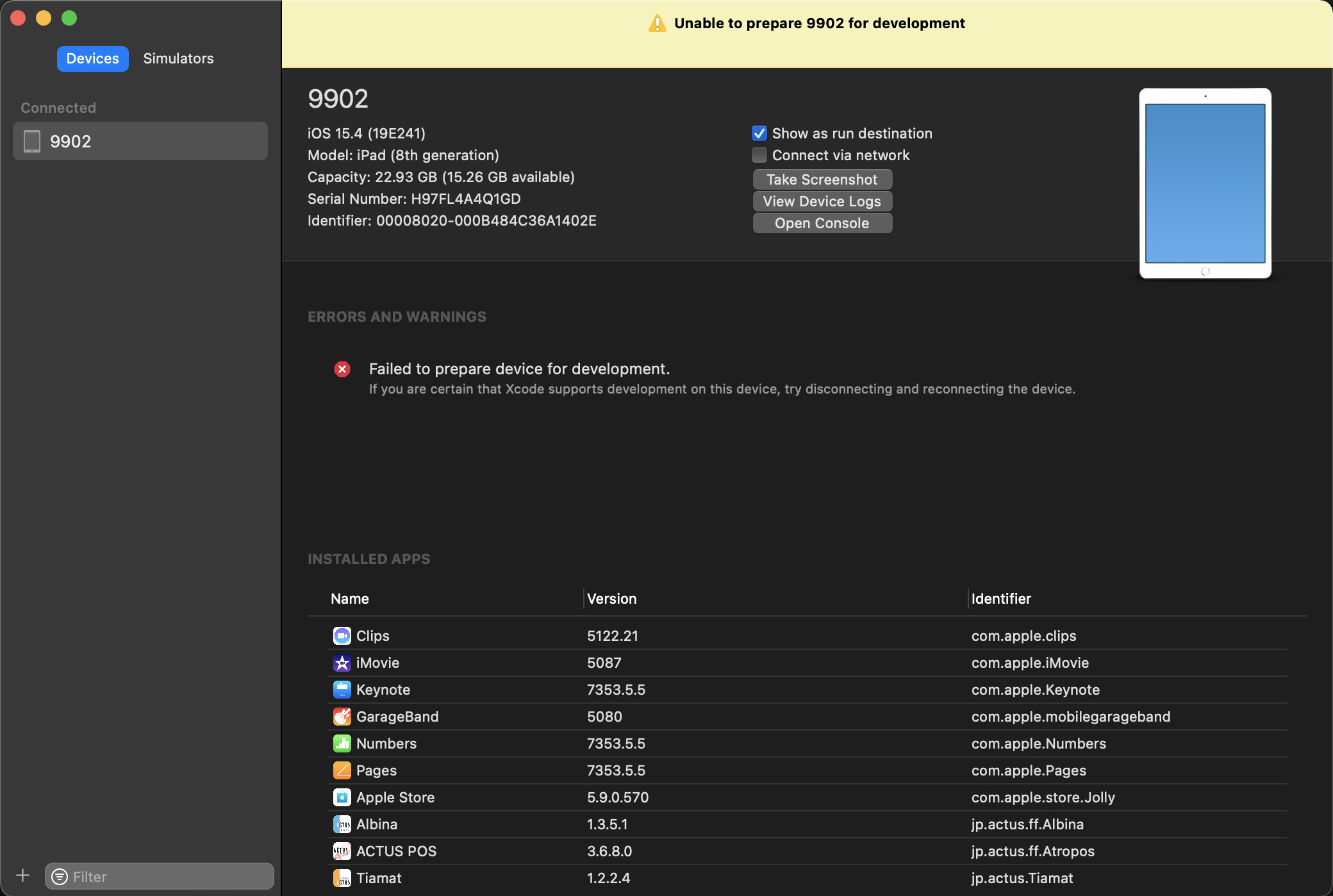
Task: Sort apps by Version column header
Action: coord(612,599)
